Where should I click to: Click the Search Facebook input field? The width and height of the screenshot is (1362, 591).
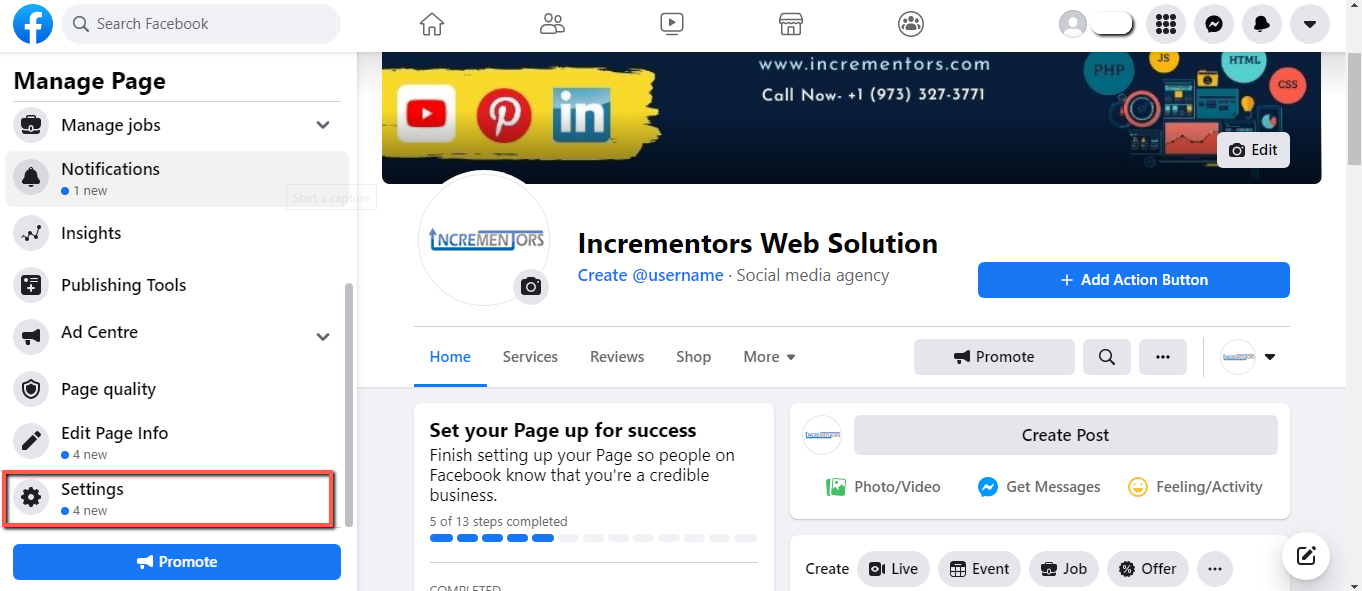(x=201, y=24)
